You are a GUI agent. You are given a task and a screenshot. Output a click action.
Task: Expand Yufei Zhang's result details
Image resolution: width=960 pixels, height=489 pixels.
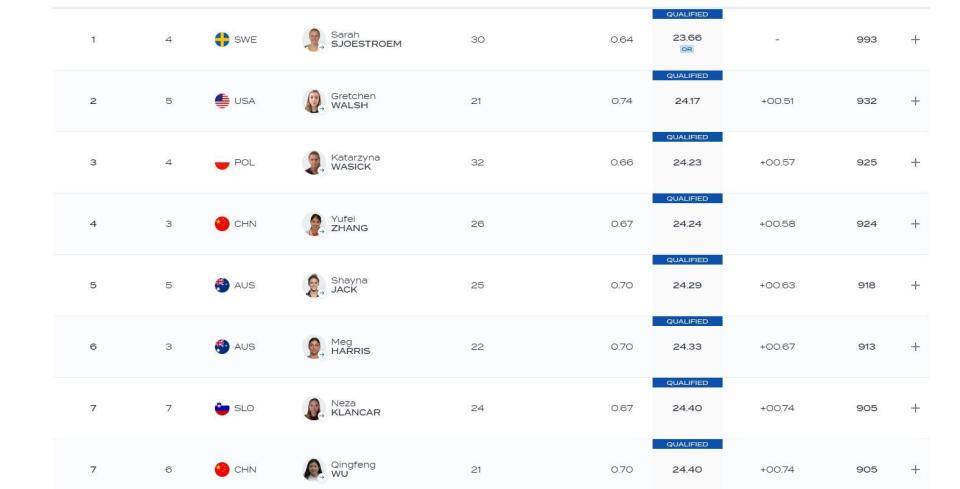point(915,224)
